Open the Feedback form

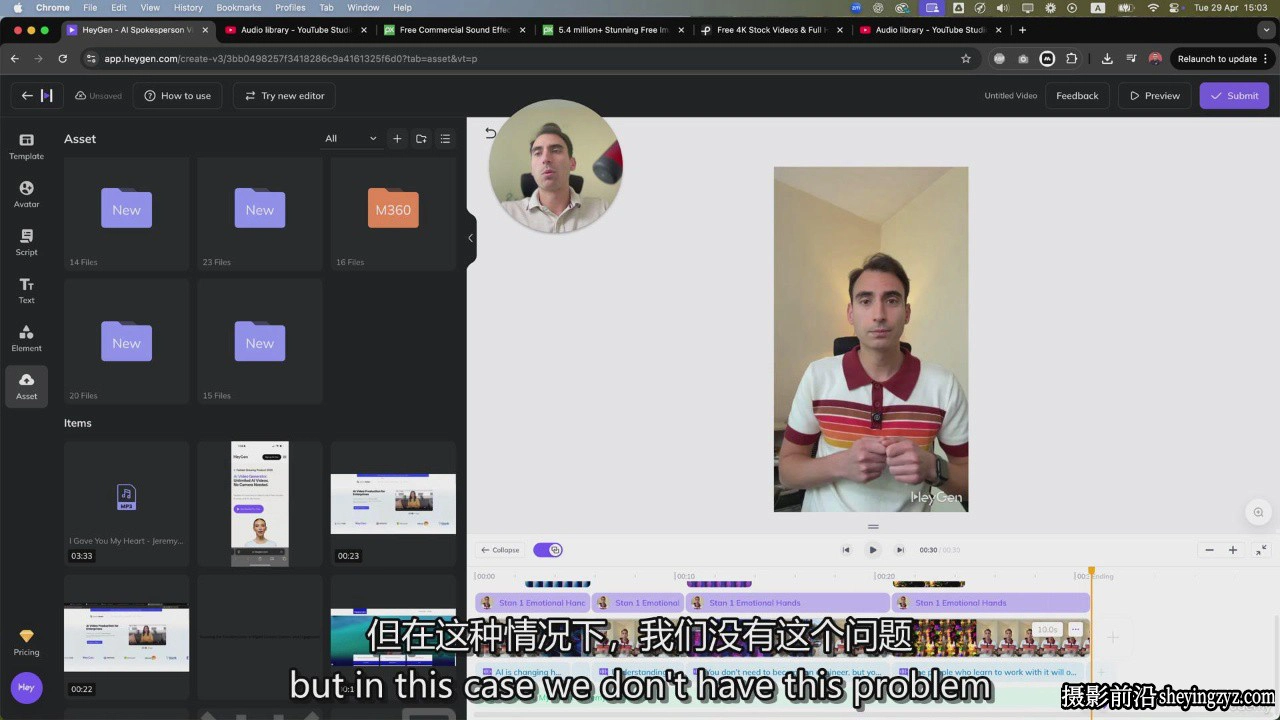point(1077,96)
